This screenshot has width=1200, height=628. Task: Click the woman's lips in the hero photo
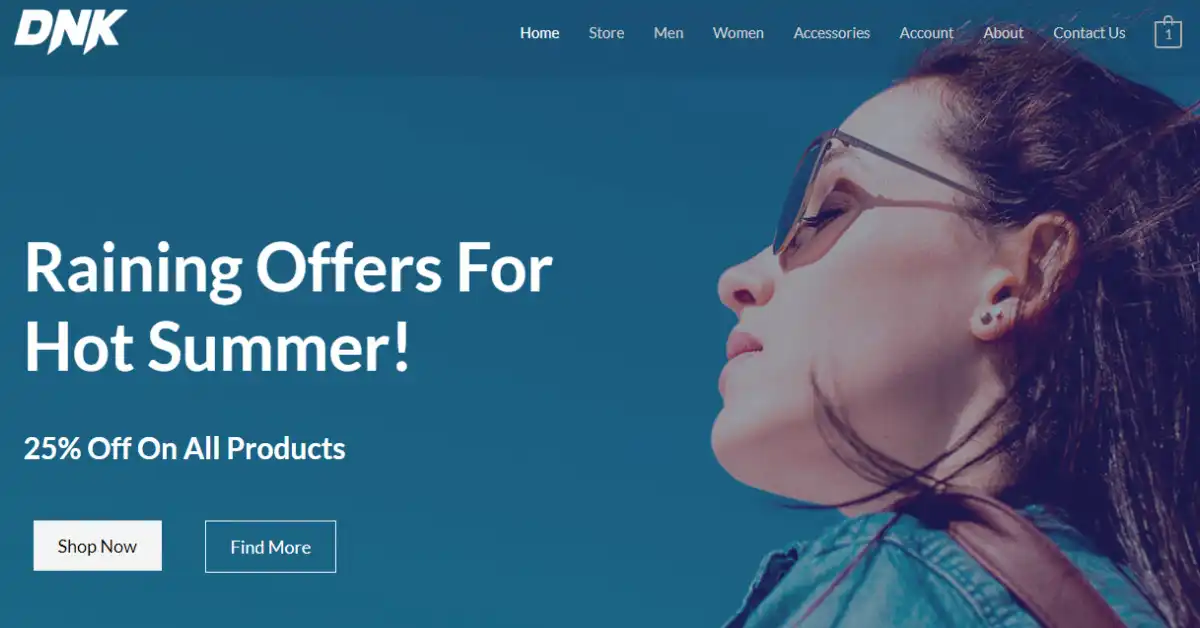(743, 347)
